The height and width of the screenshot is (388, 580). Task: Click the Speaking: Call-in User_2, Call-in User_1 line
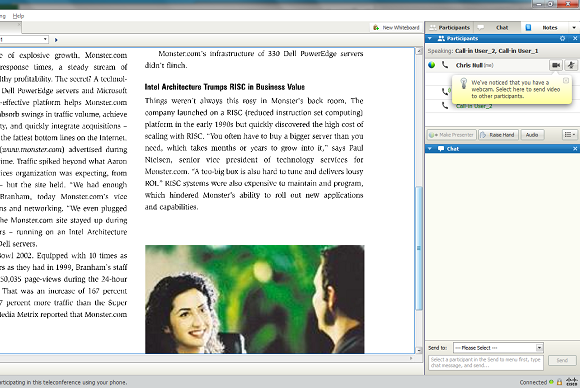[483, 51]
